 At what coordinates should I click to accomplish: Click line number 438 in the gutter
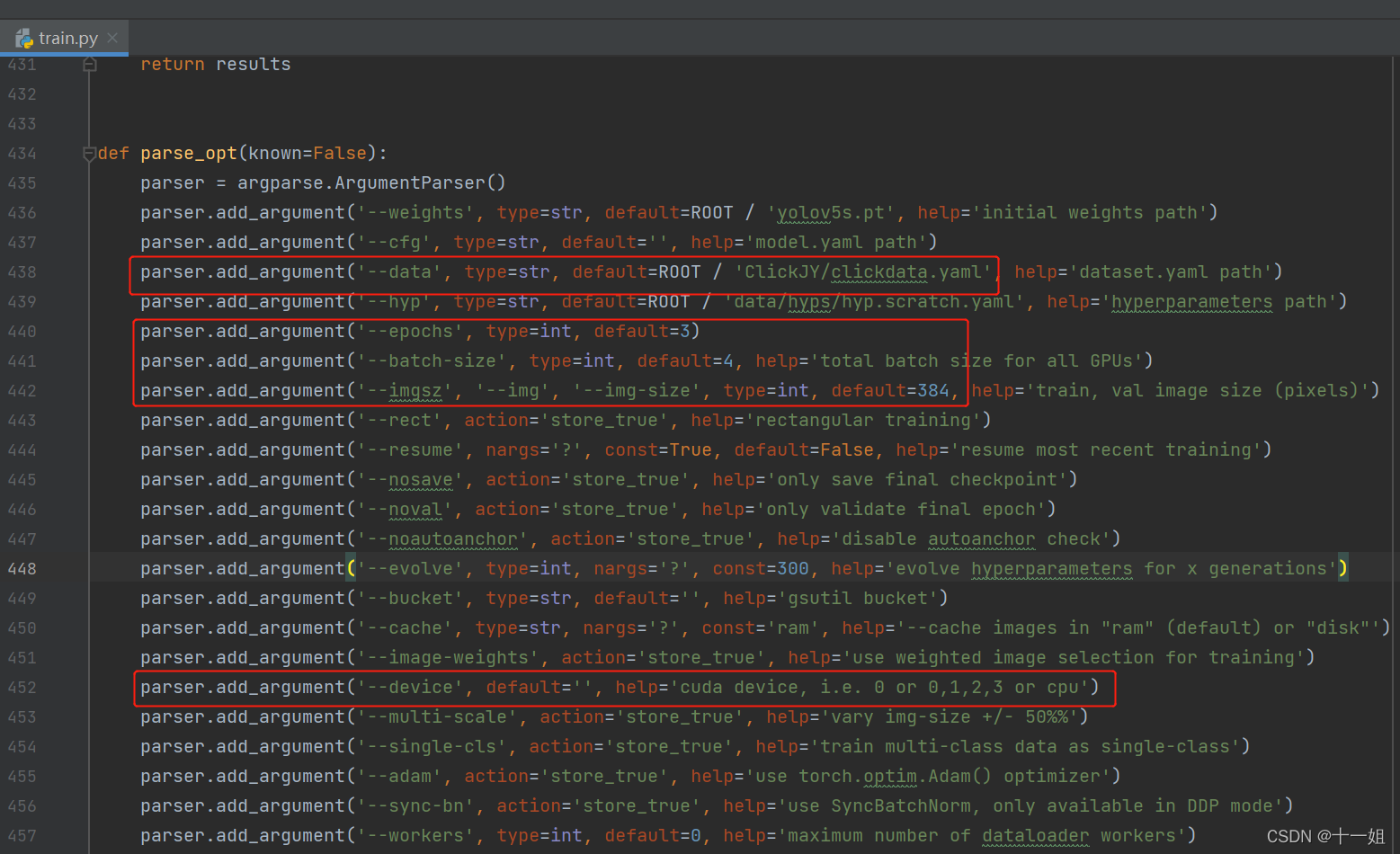coord(22,272)
